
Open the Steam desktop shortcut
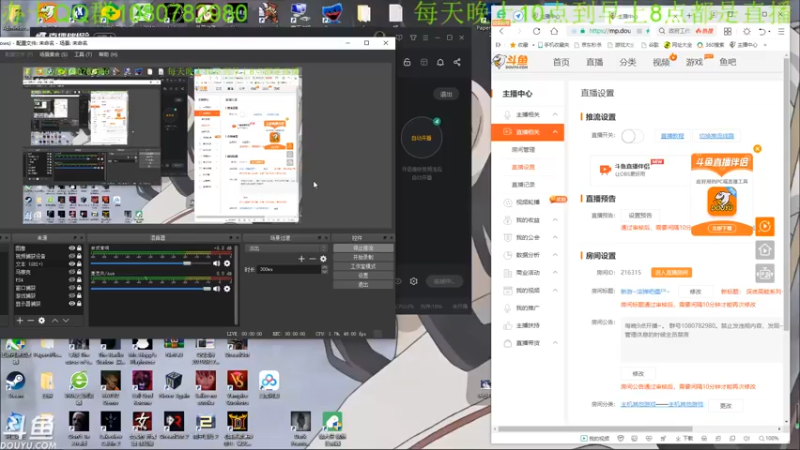[15, 385]
